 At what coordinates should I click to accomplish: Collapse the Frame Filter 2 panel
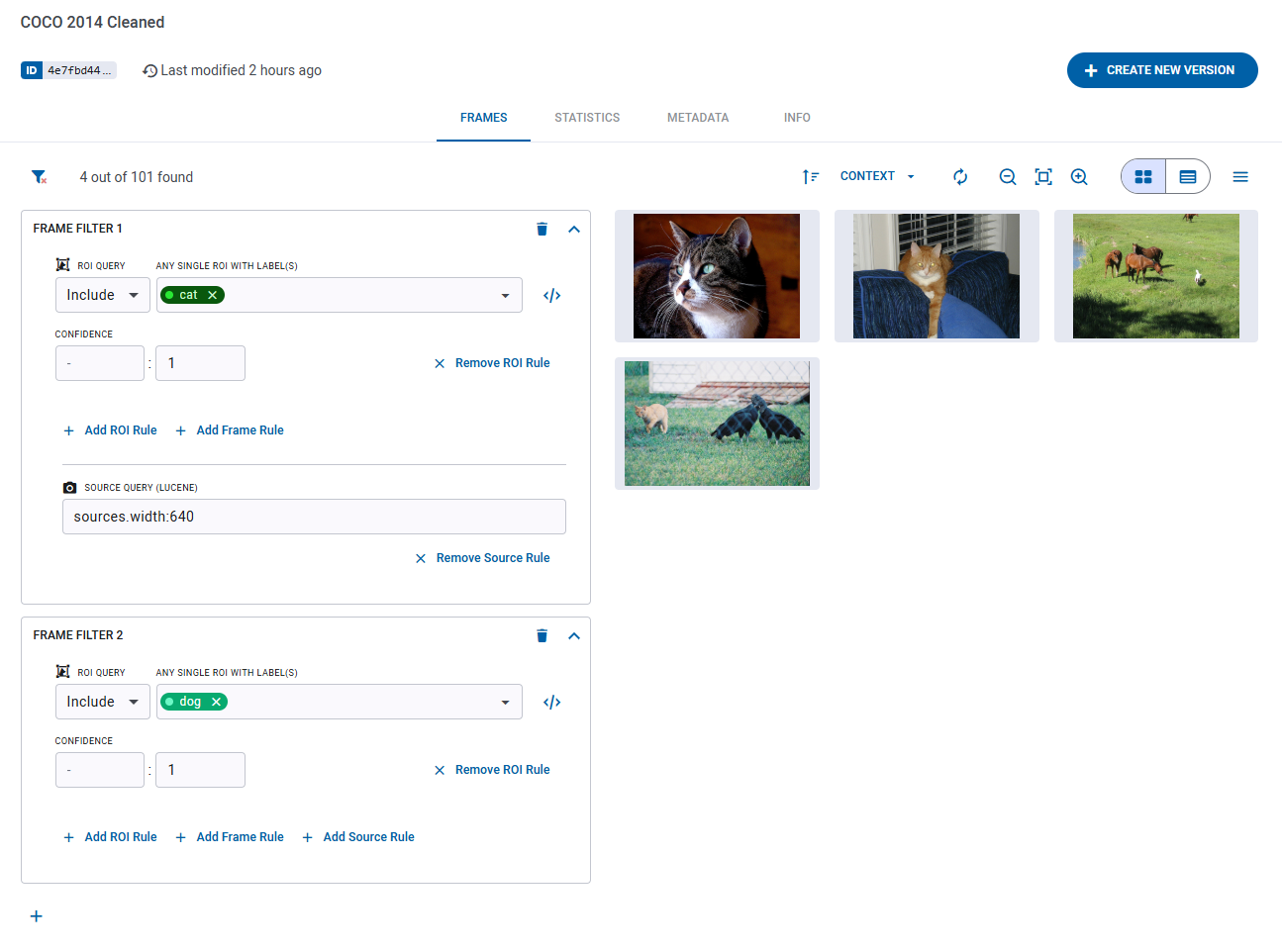574,636
